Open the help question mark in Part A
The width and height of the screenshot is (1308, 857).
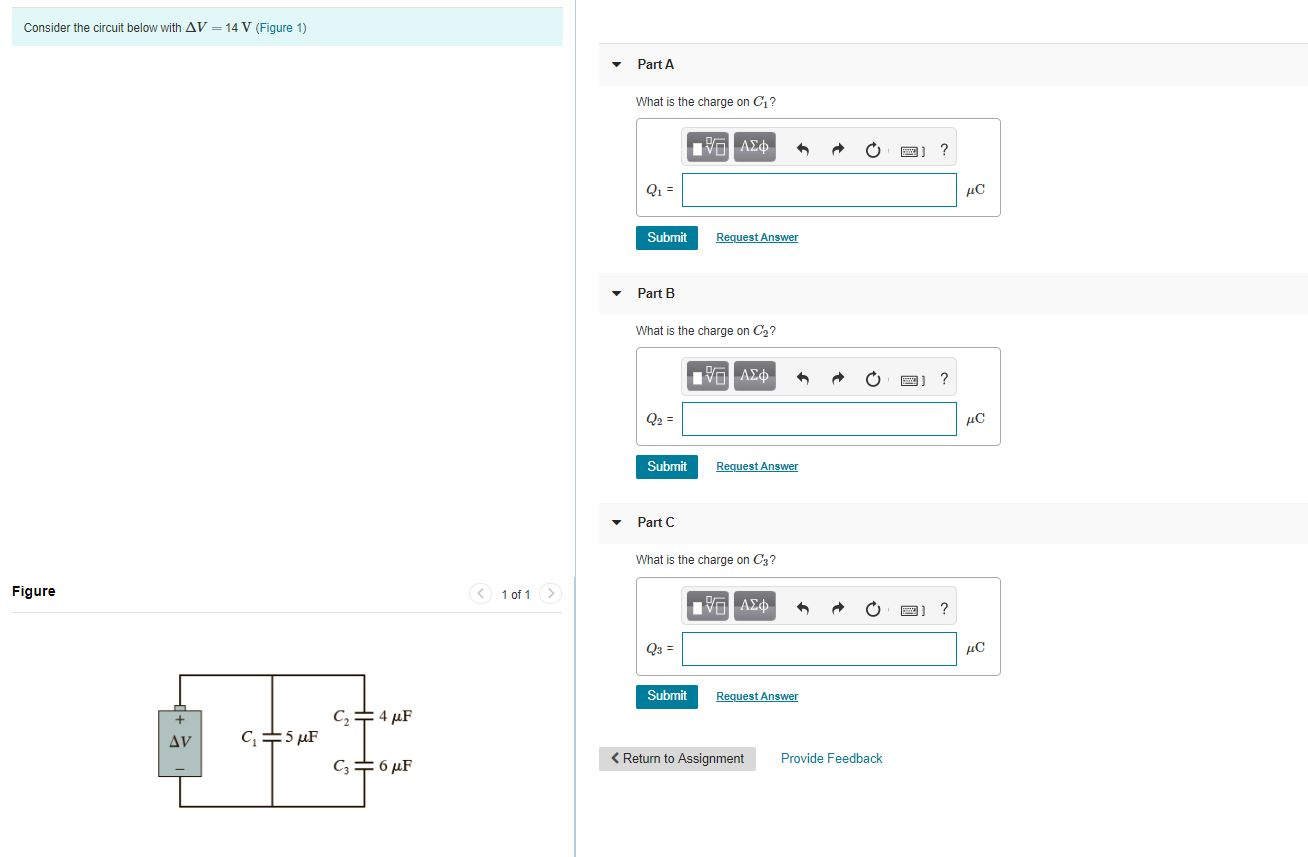click(x=944, y=150)
